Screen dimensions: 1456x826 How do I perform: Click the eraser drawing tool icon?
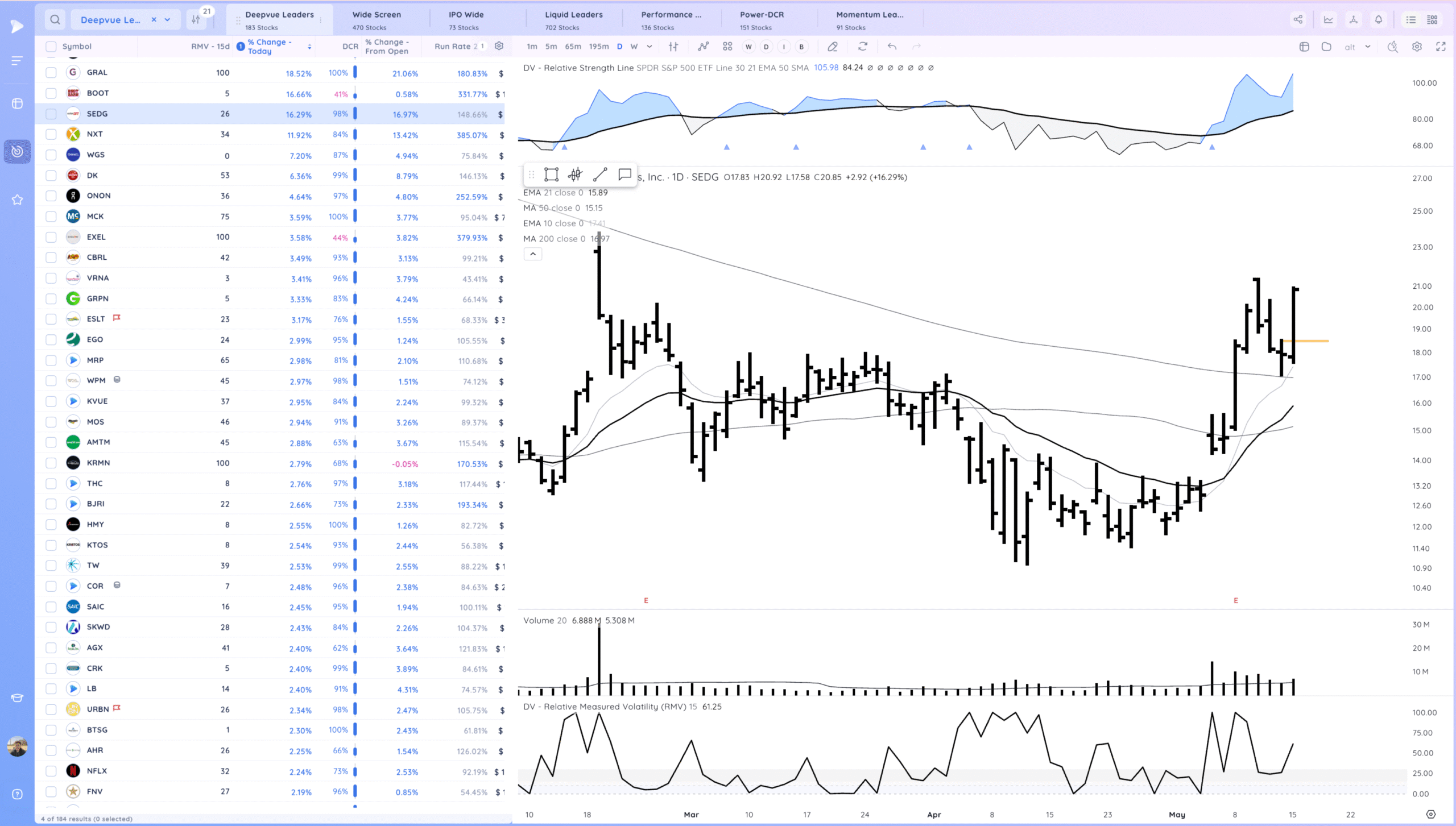click(x=833, y=47)
